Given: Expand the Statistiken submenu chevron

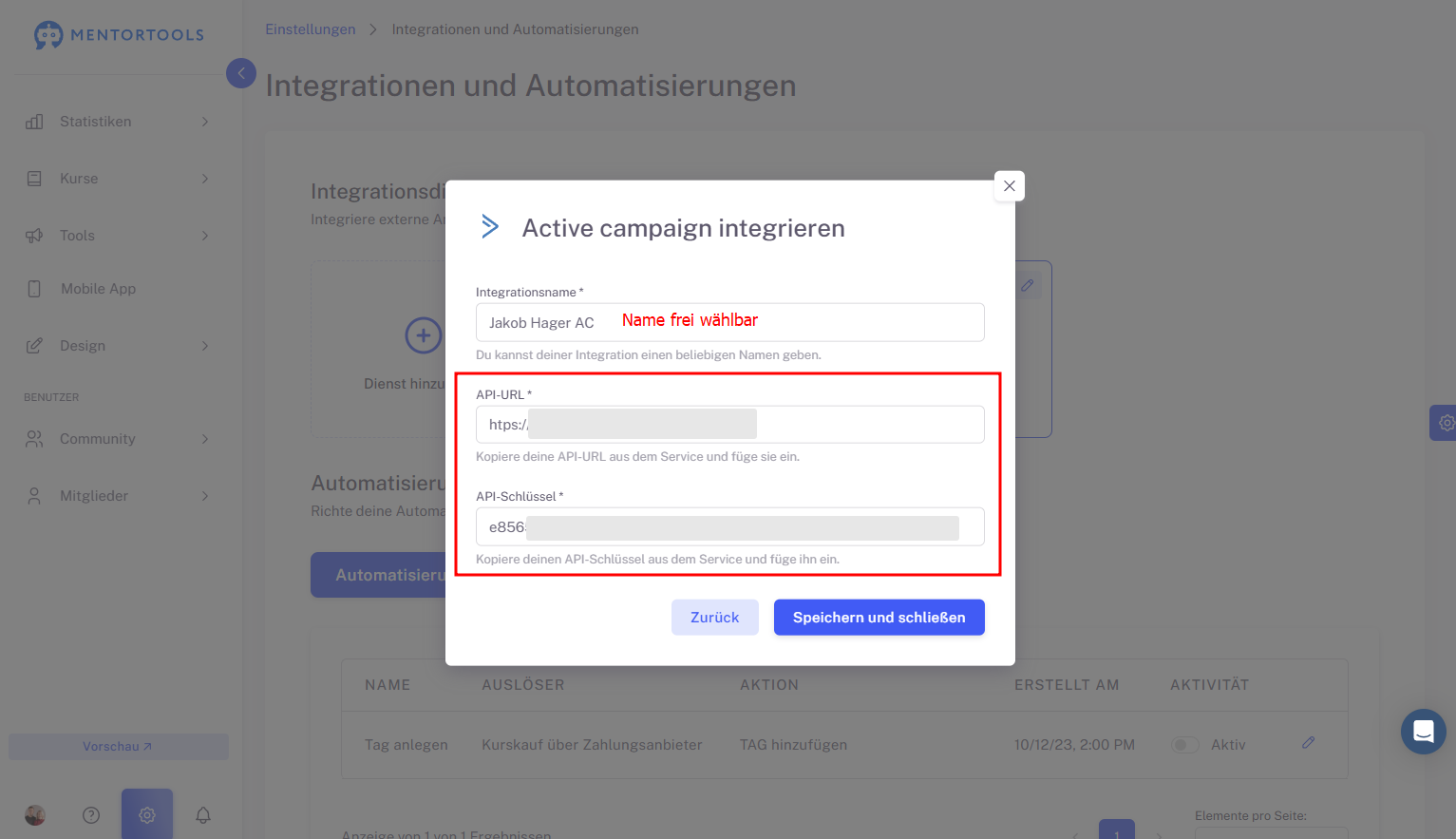Looking at the screenshot, I should [x=205, y=122].
